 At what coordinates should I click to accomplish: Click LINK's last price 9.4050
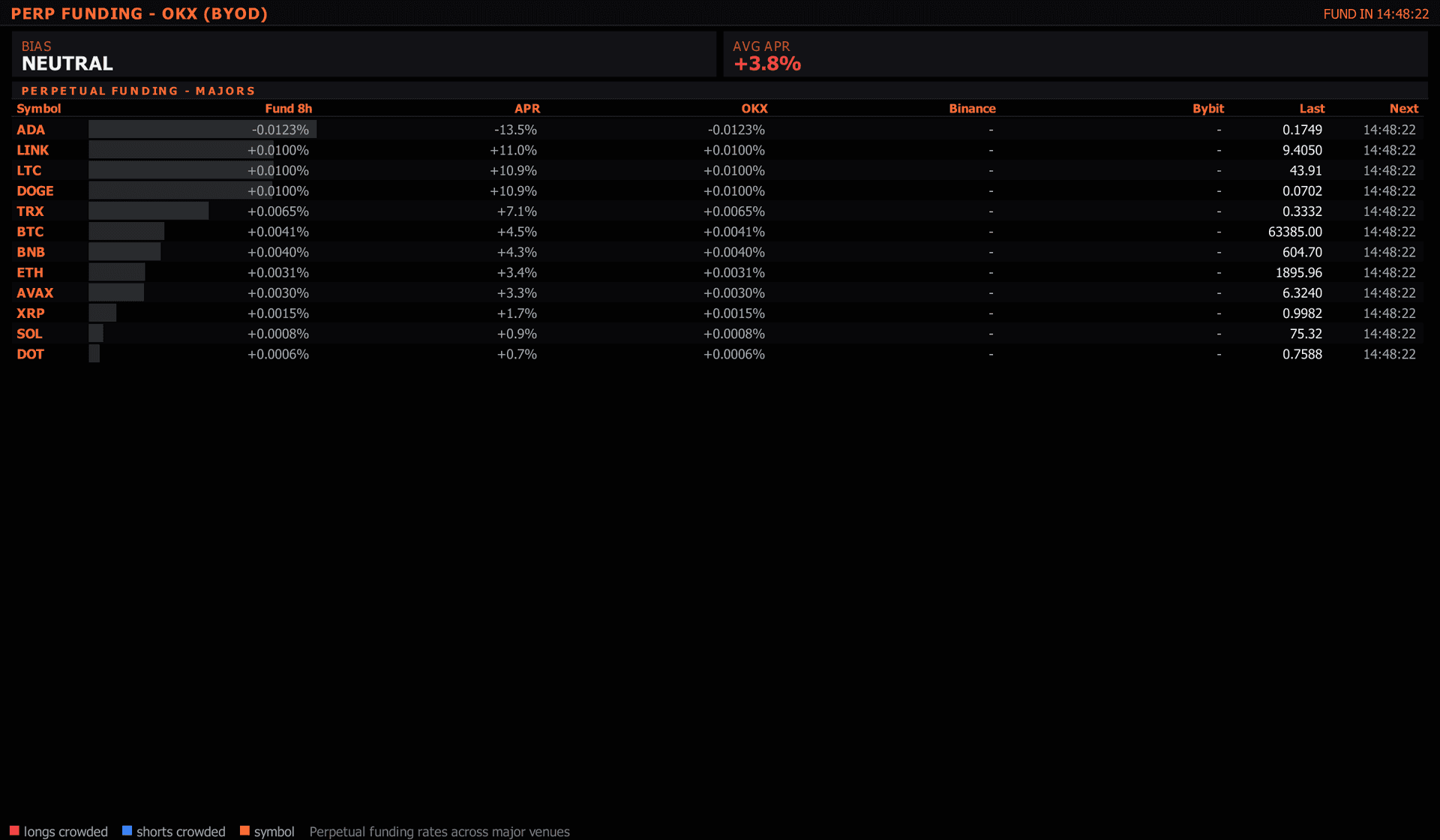(1303, 150)
